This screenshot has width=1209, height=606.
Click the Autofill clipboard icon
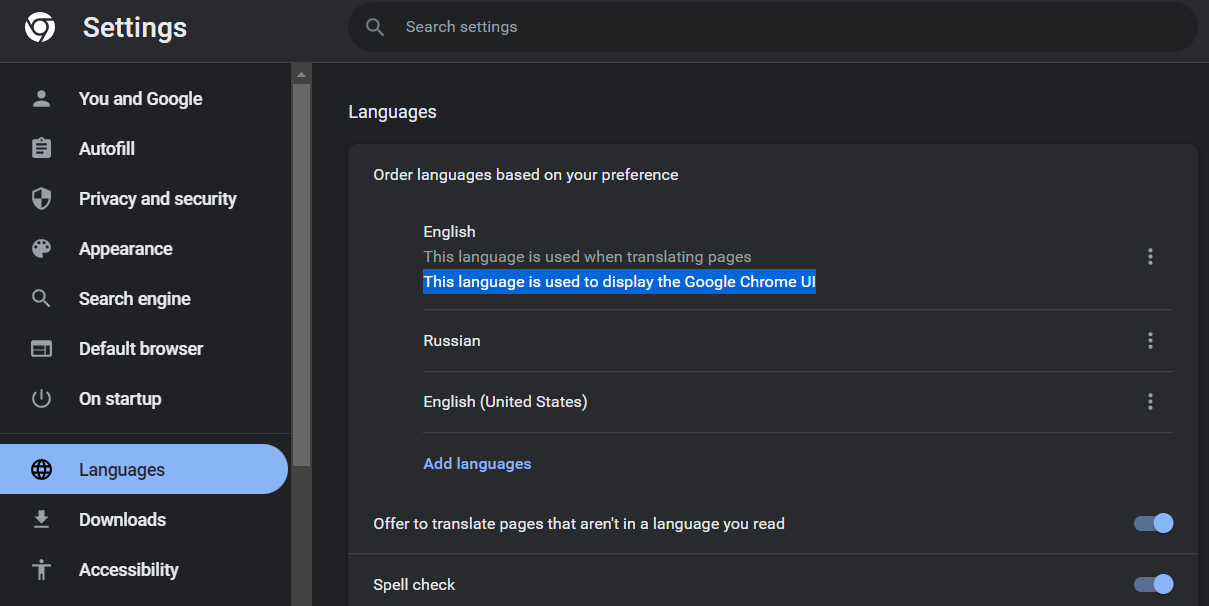pyautogui.click(x=41, y=149)
